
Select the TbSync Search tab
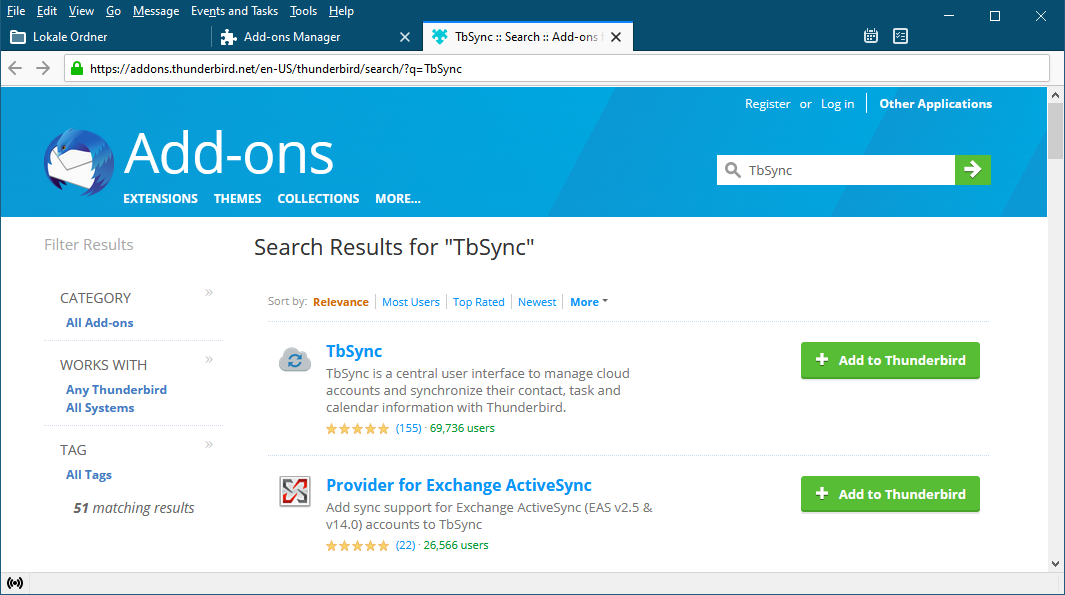(528, 37)
